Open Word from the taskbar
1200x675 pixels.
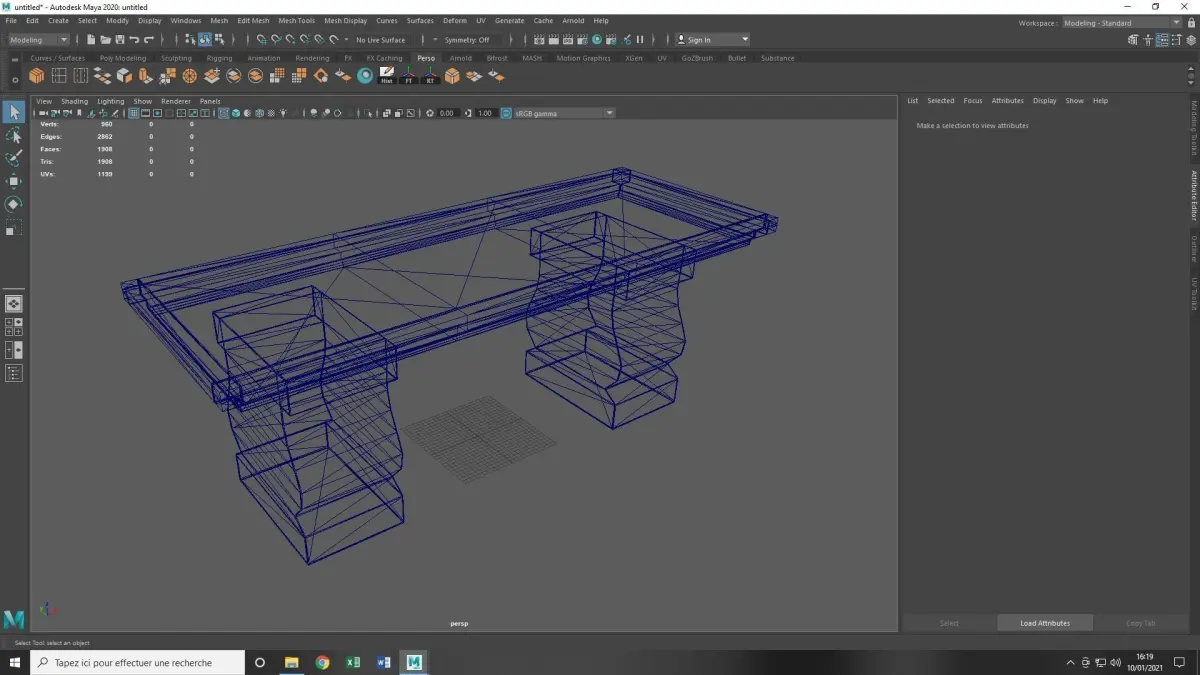[x=384, y=662]
